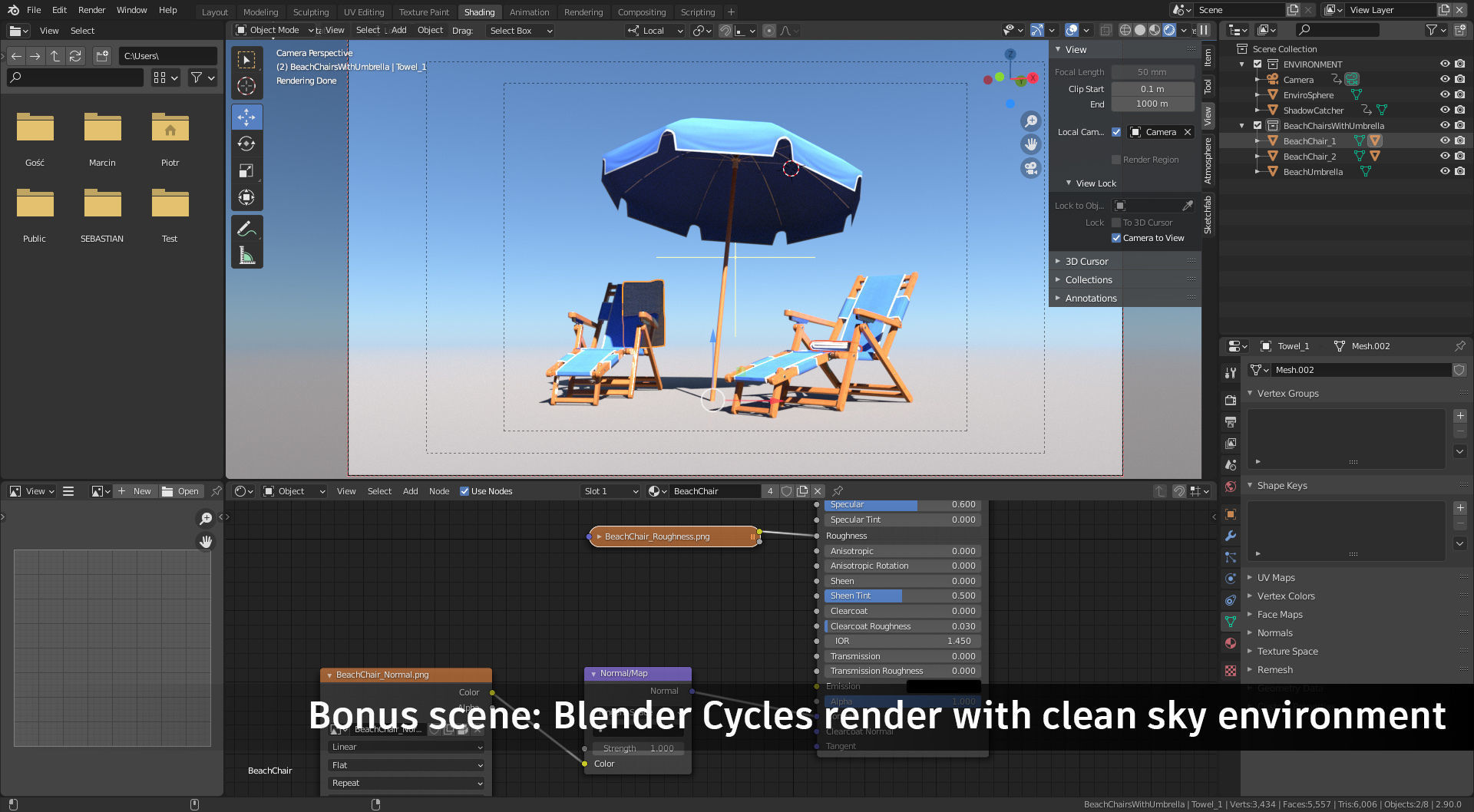Switch to UV Editing workspace tab
Image resolution: width=1474 pixels, height=812 pixels.
(x=363, y=12)
